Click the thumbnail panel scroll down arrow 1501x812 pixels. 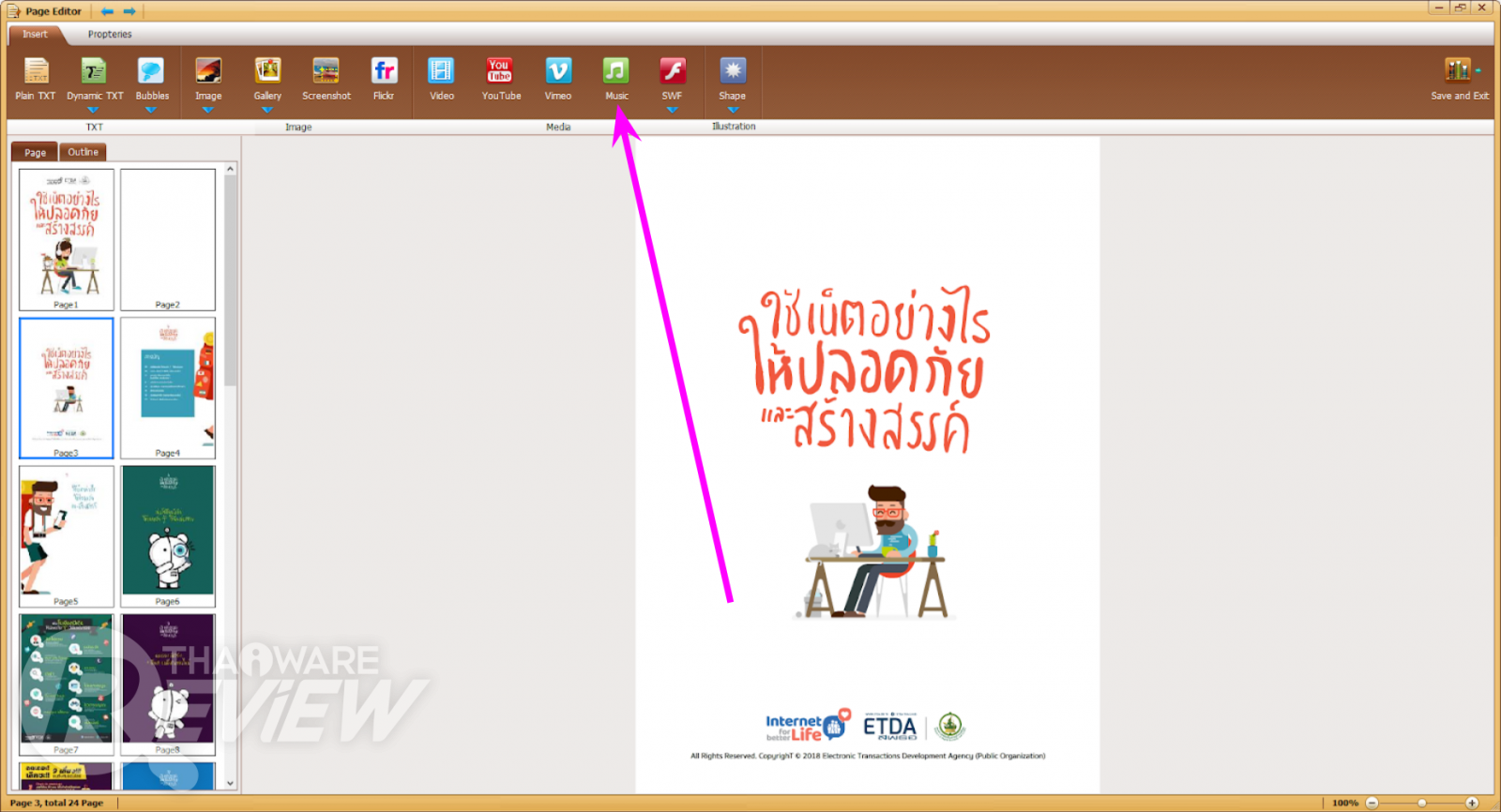click(231, 784)
